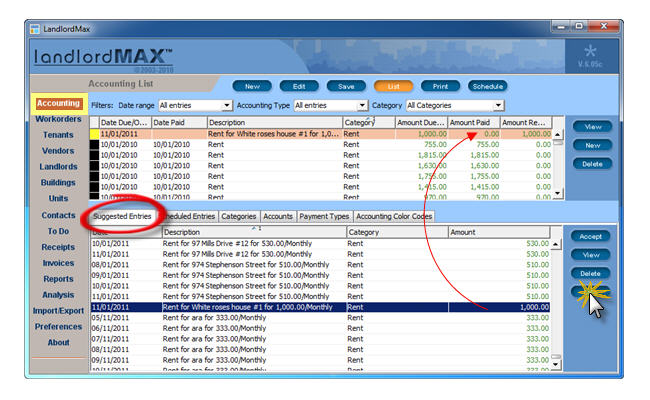Select the 08/01/2011 974 Stephenson Street entry
This screenshot has width=650, height=400.
tap(320, 265)
